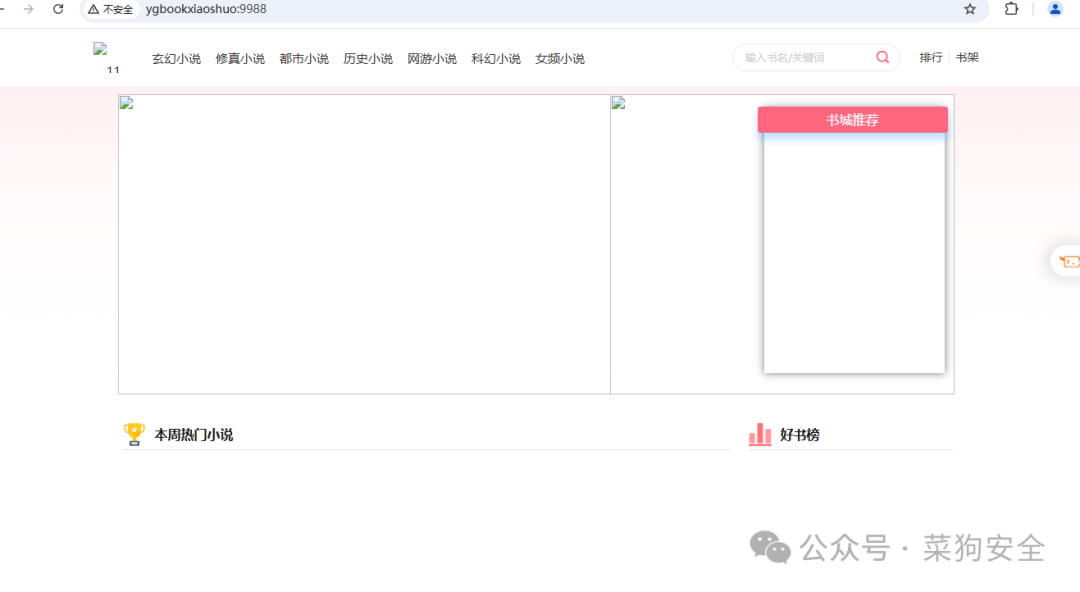Image resolution: width=1080 pixels, height=592 pixels.
Task: Click the 好书榜 section heading
Action: 800,435
